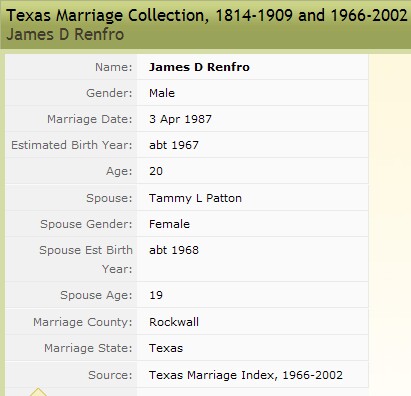This screenshot has height=396, width=411.
Task: Click the Spouse Est Birth Year label
Action: (x=86, y=259)
